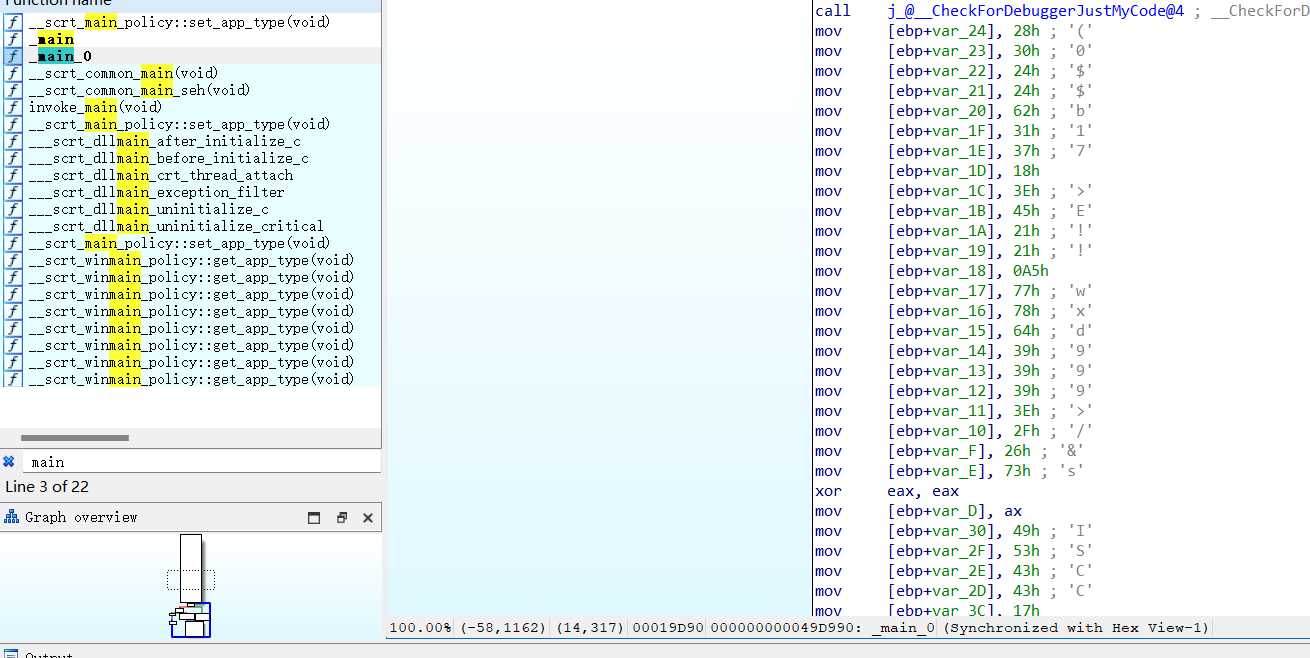Screen dimensions: 1310x658
Task: Click the function icon beside __scrt_common_main(void)
Action: 13,73
